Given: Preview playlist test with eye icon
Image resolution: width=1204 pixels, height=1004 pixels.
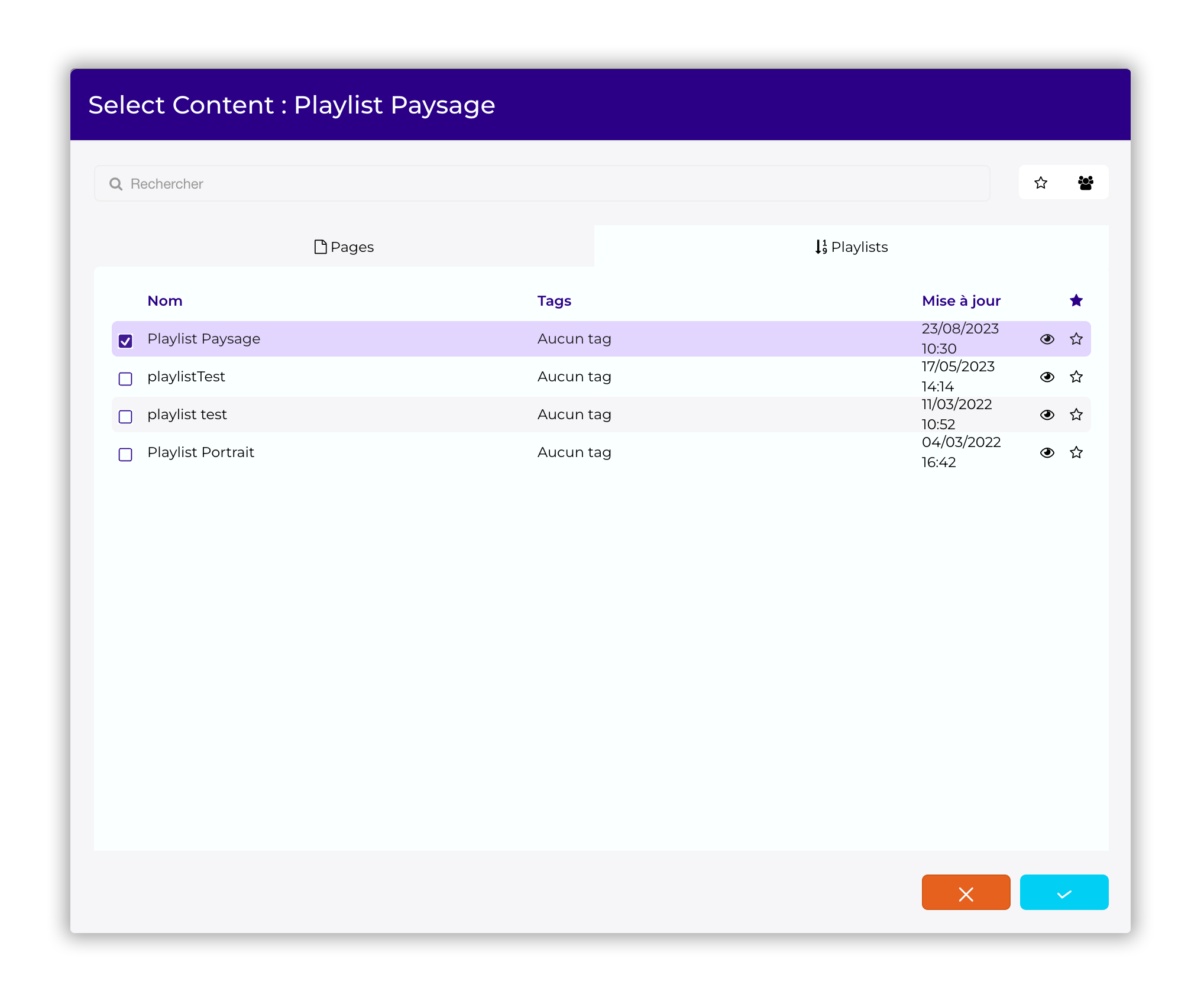Looking at the screenshot, I should [x=1047, y=414].
